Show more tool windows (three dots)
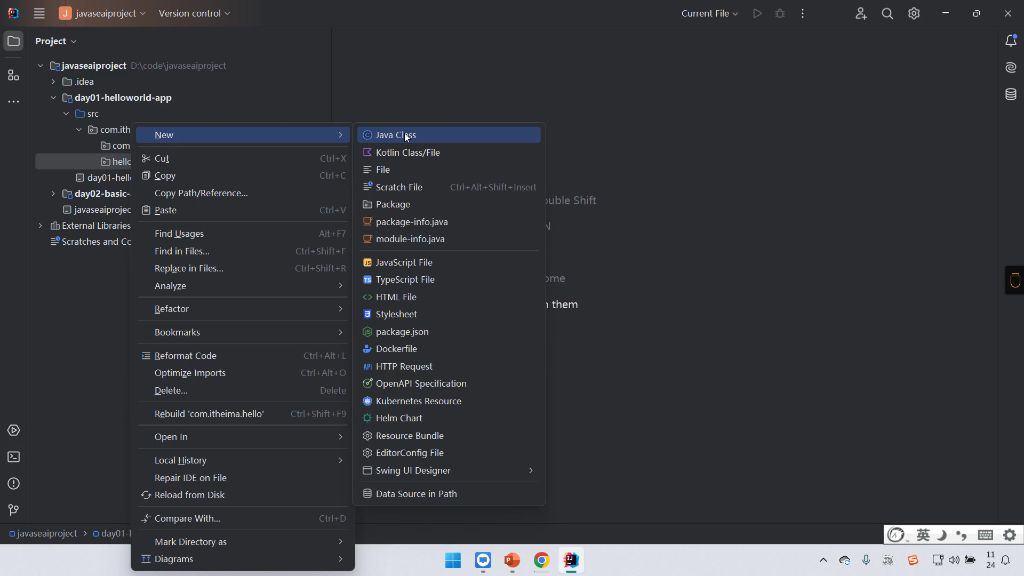This screenshot has height=576, width=1024. [13, 102]
